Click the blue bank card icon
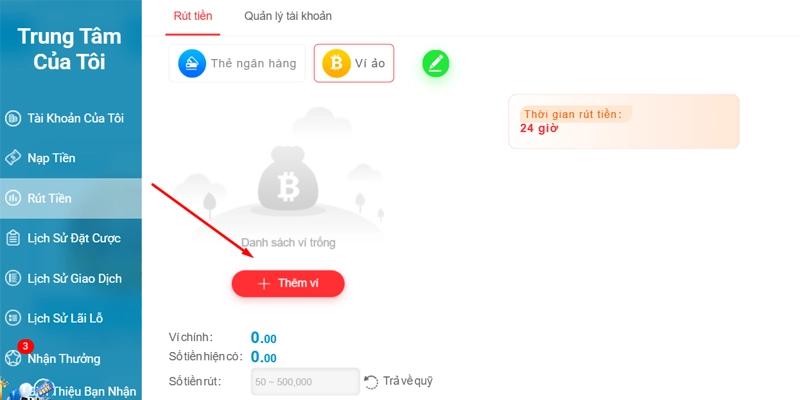Image resolution: width=800 pixels, height=400 pixels. [192, 63]
